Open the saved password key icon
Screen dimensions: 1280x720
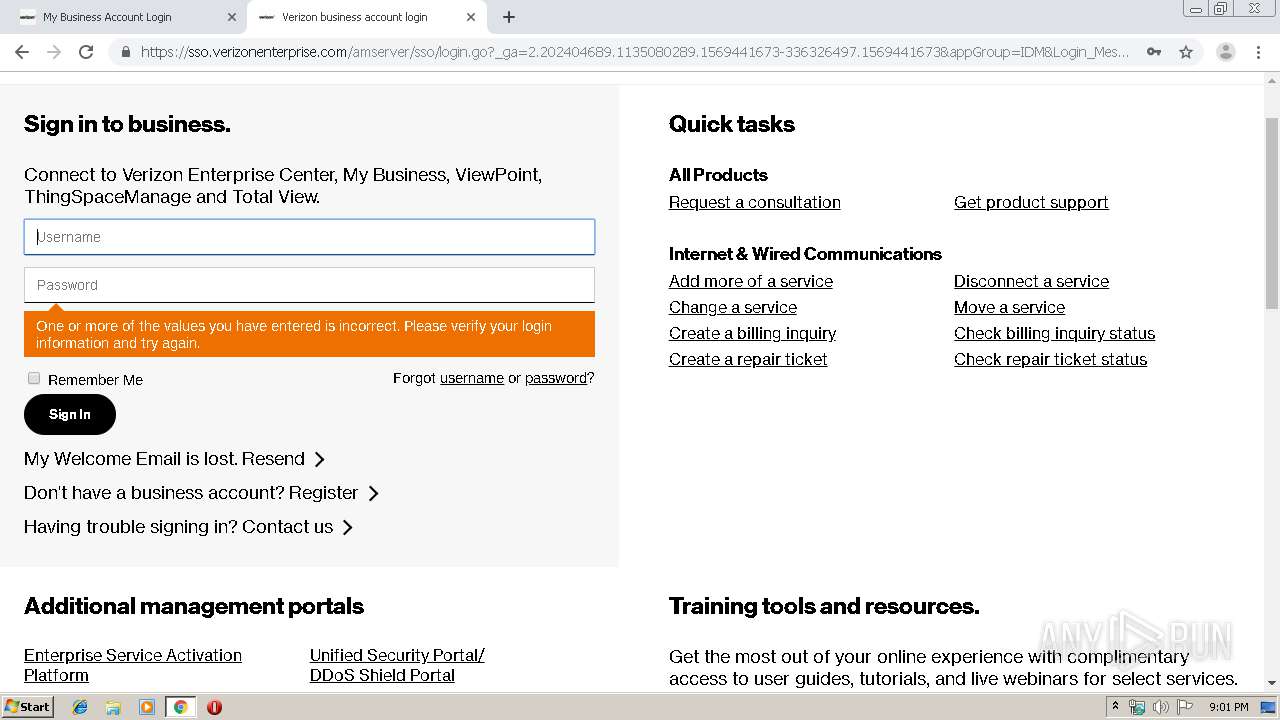click(1154, 52)
